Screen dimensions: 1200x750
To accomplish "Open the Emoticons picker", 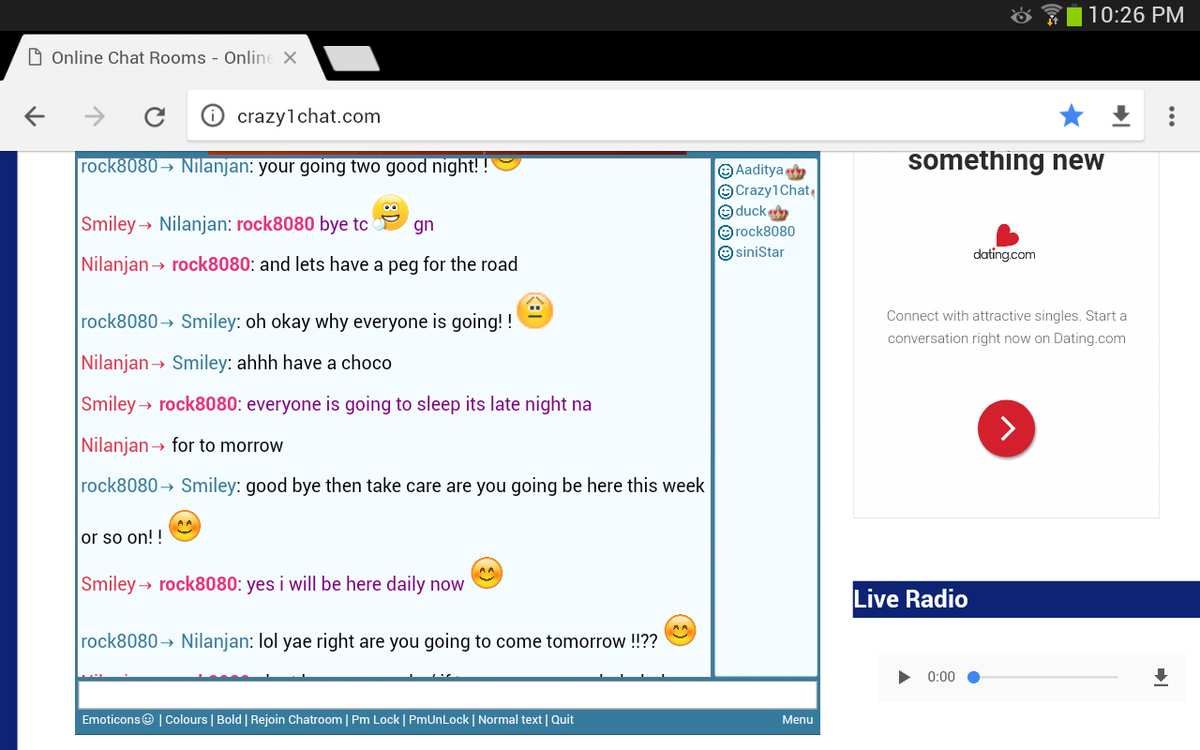I will click(117, 720).
